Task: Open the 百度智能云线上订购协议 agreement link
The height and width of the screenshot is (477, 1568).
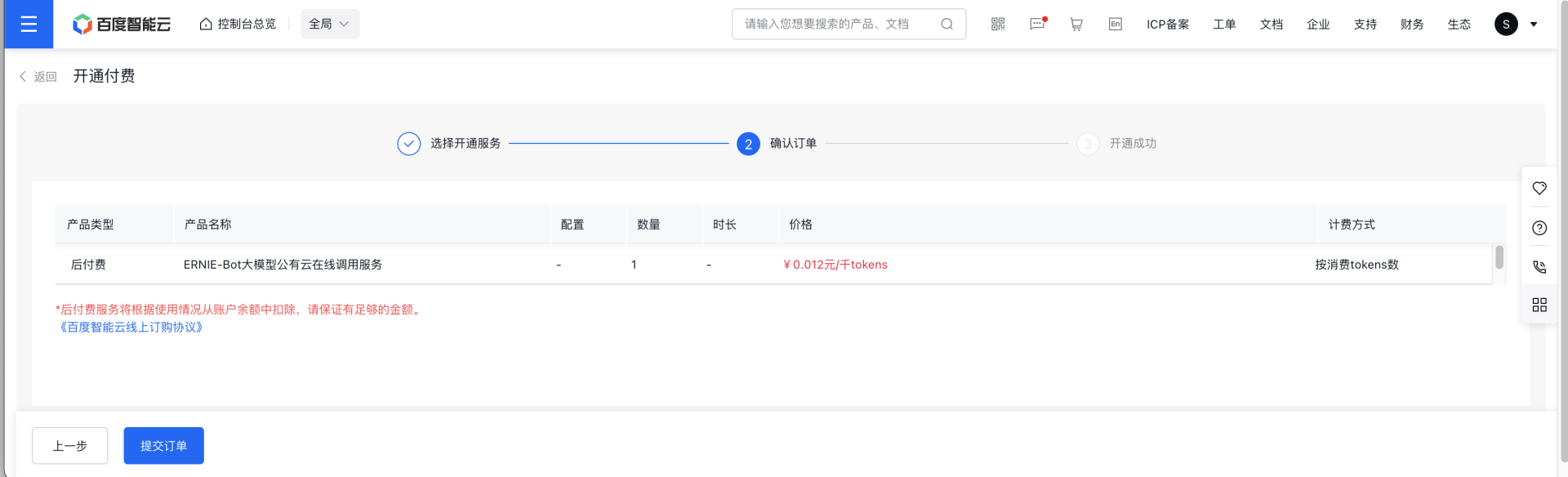Action: coord(131,328)
